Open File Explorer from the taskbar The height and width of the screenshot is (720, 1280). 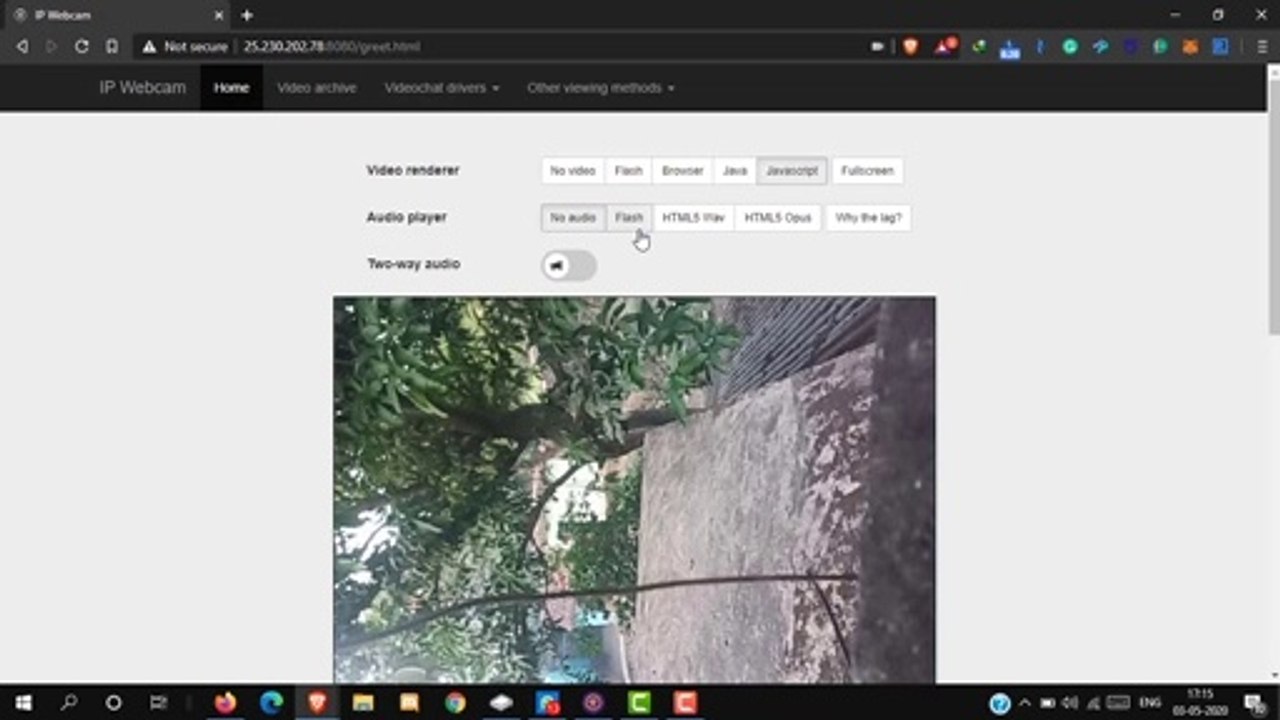click(363, 703)
